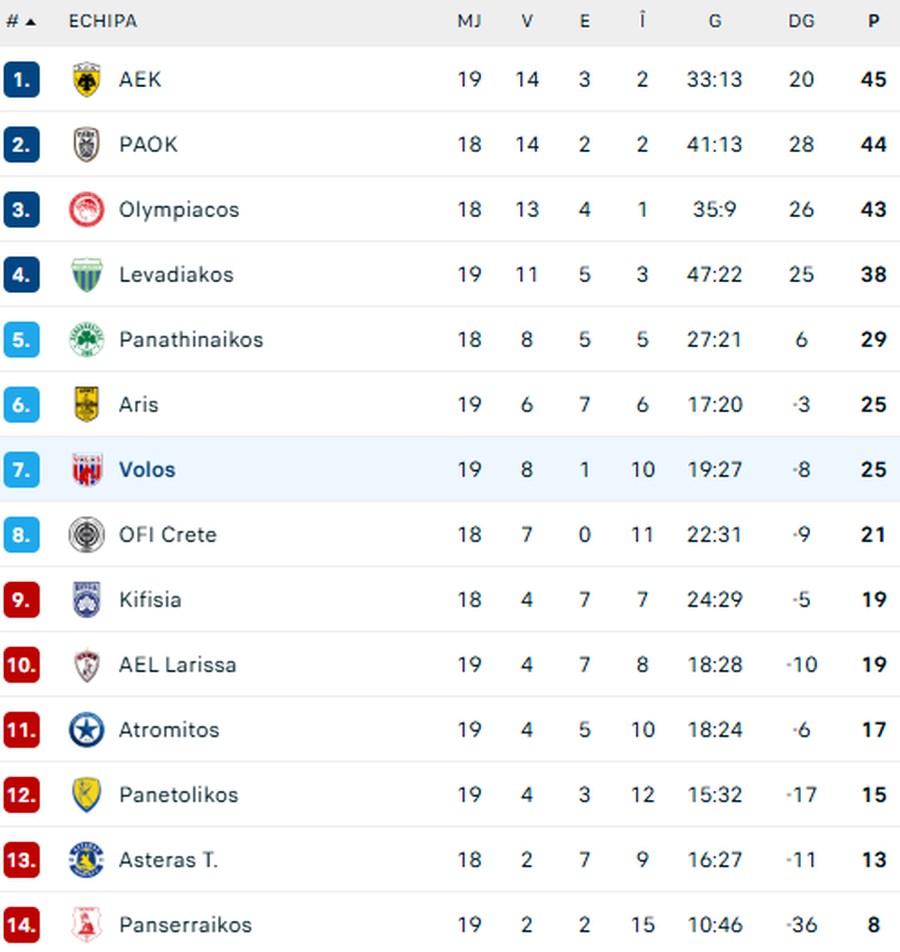
Task: Click the Panathinaikos green clover logo
Action: (87, 340)
